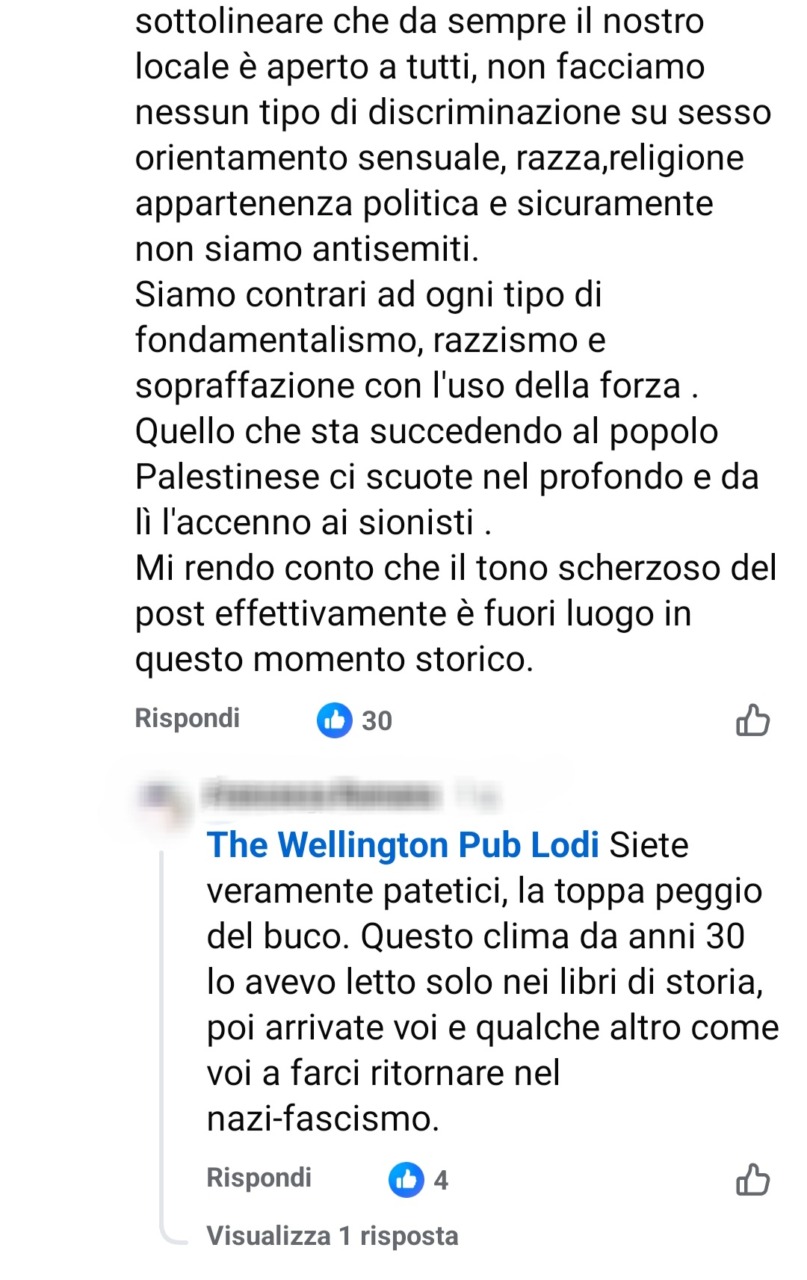Viewport: 807px width, 1280px height.
Task: Like the reply mentioning nazi-fascismo with thumbs-up
Action: pos(752,1179)
